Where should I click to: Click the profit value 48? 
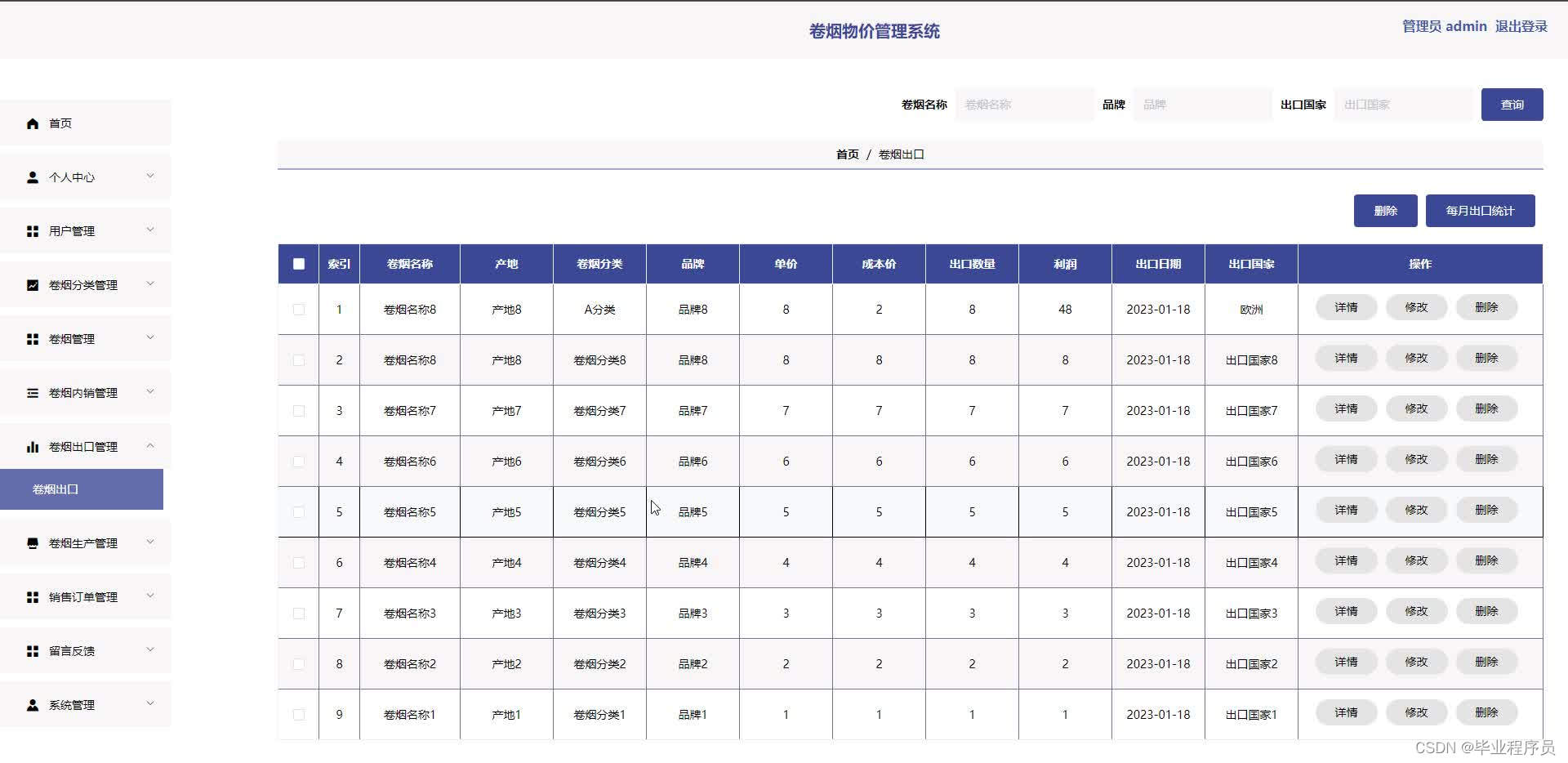click(x=1065, y=310)
